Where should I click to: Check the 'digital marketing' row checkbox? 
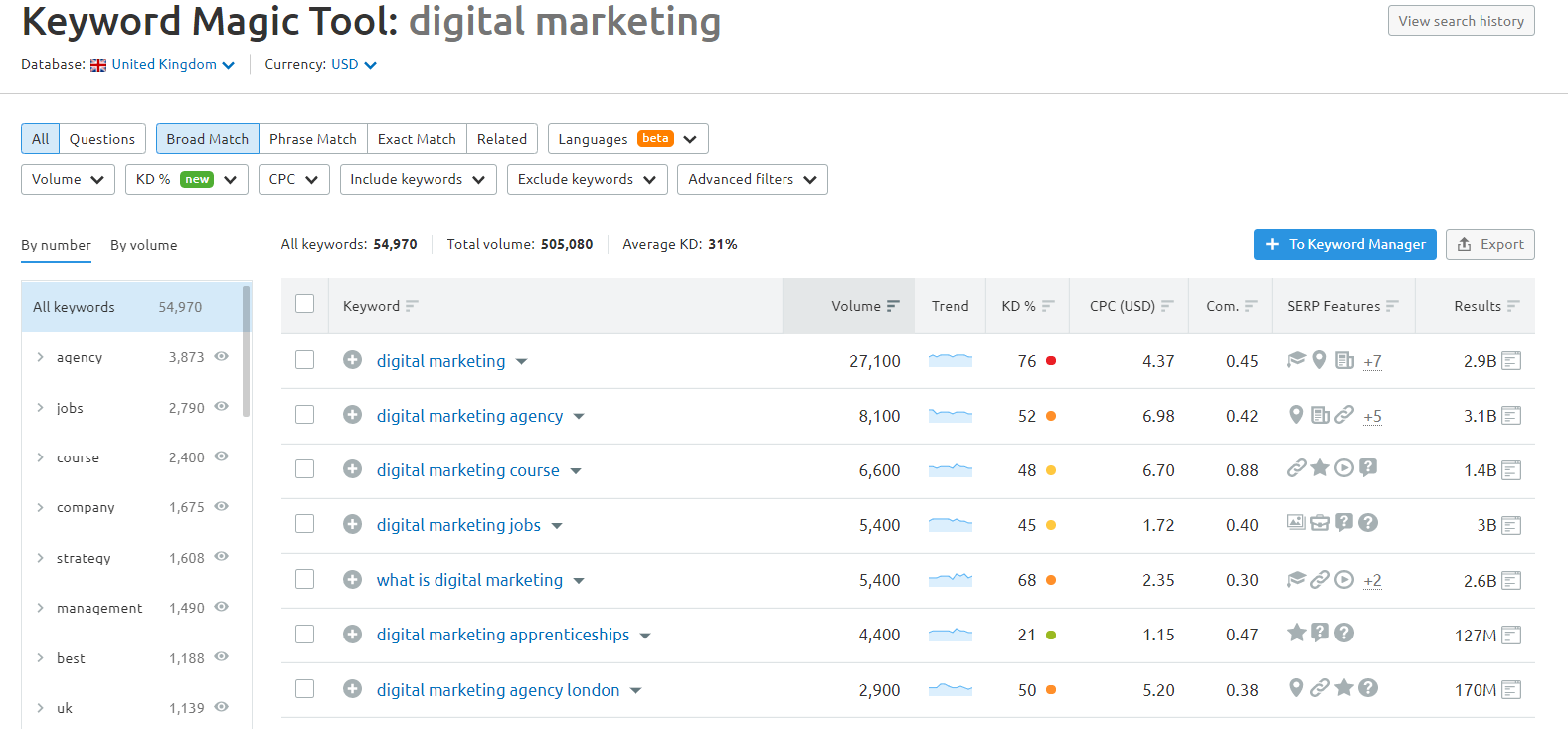305,360
